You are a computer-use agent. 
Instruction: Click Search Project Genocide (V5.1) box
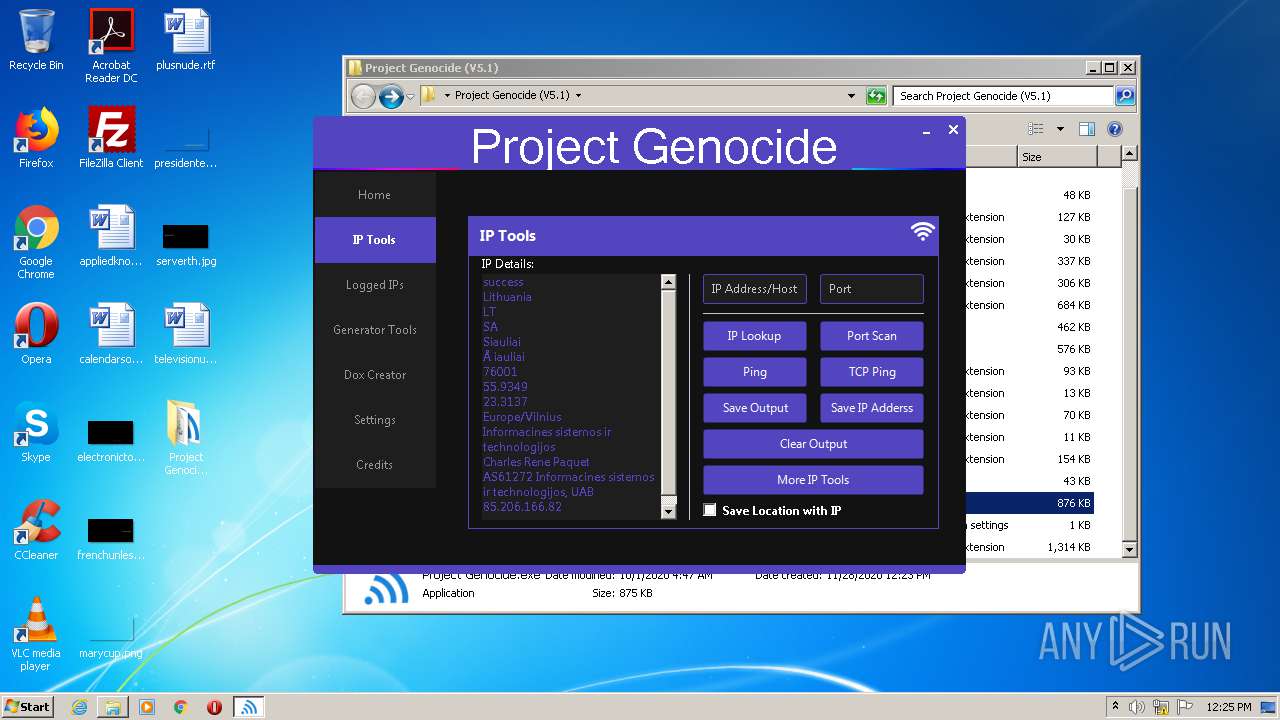pyautogui.click(x=1003, y=96)
